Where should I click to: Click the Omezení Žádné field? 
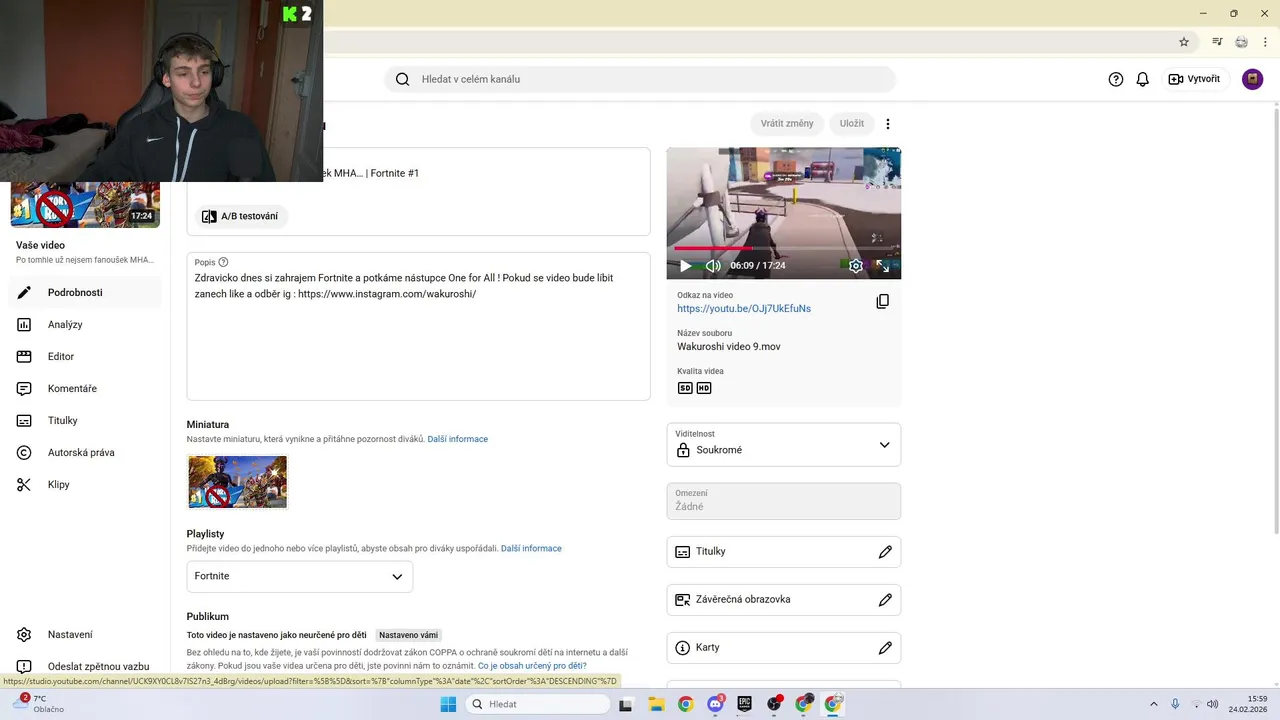click(x=784, y=501)
